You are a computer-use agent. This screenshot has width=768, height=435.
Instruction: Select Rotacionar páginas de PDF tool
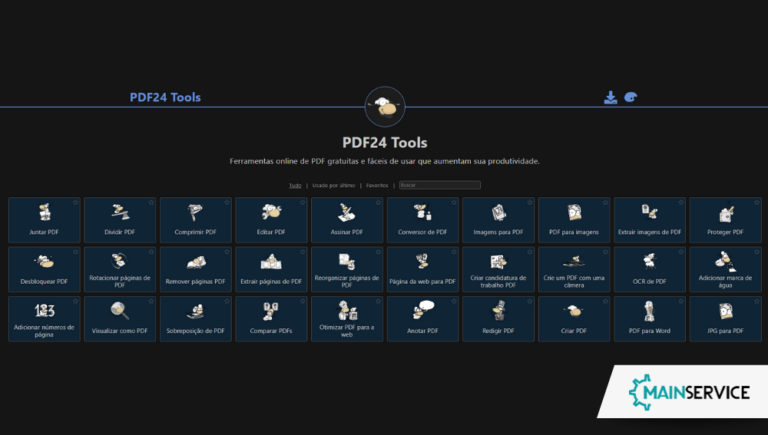tap(120, 269)
